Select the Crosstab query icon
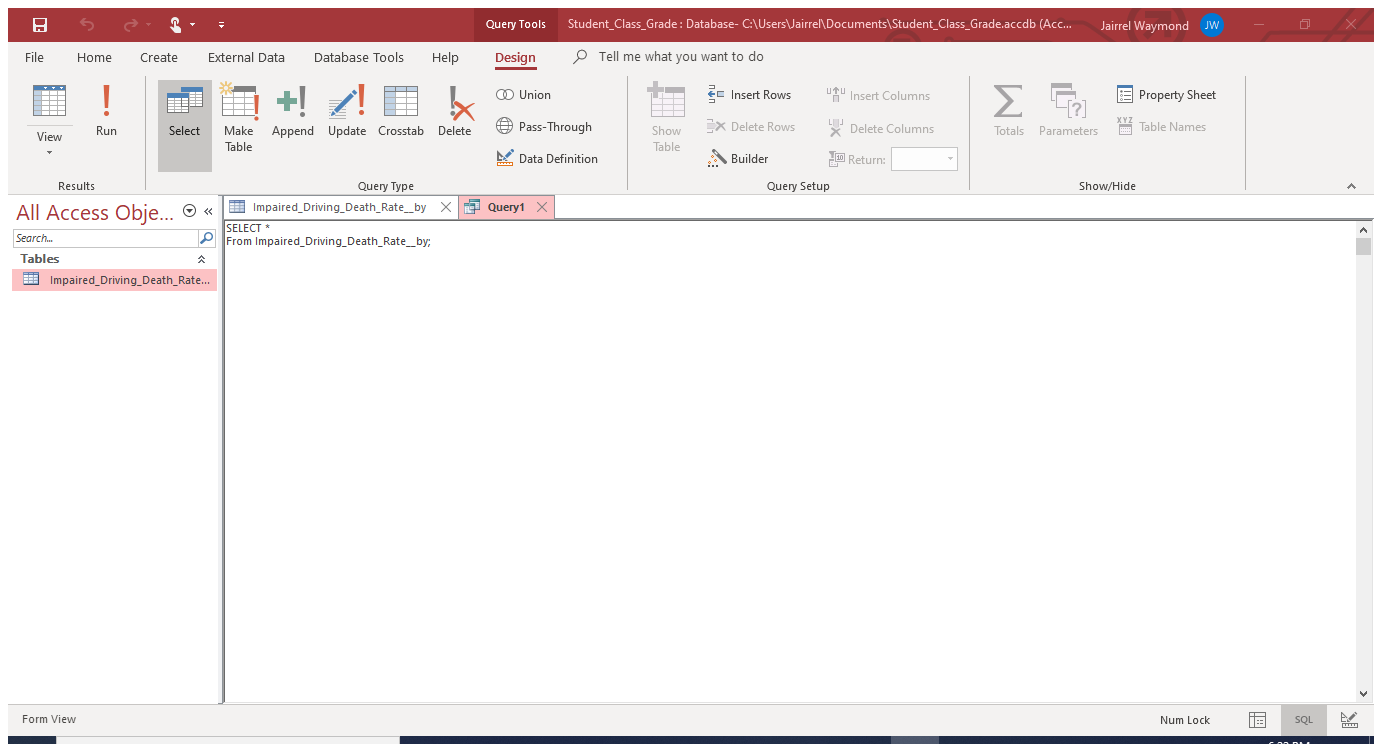 point(401,111)
